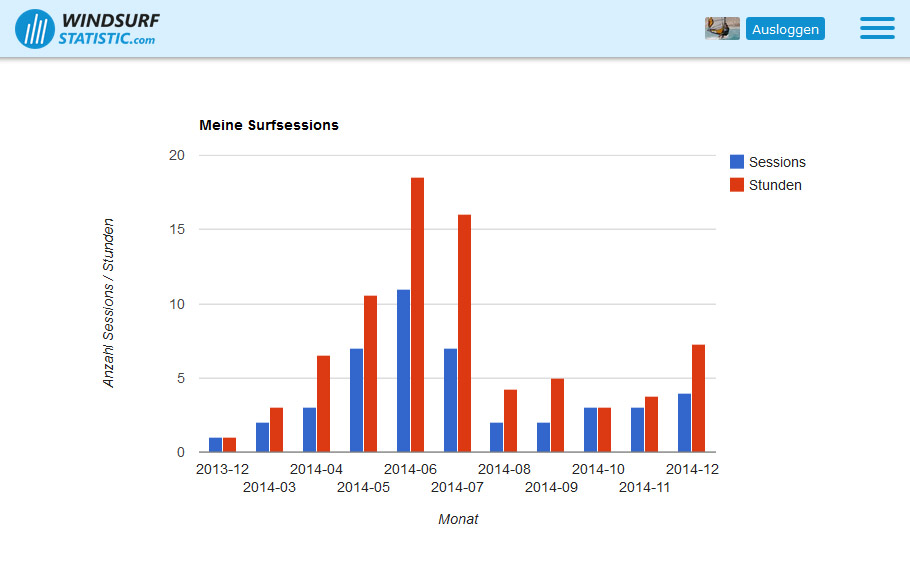Click the Windsurf Statistic logo icon
Viewport: 910px width, 574px height.
click(34, 29)
